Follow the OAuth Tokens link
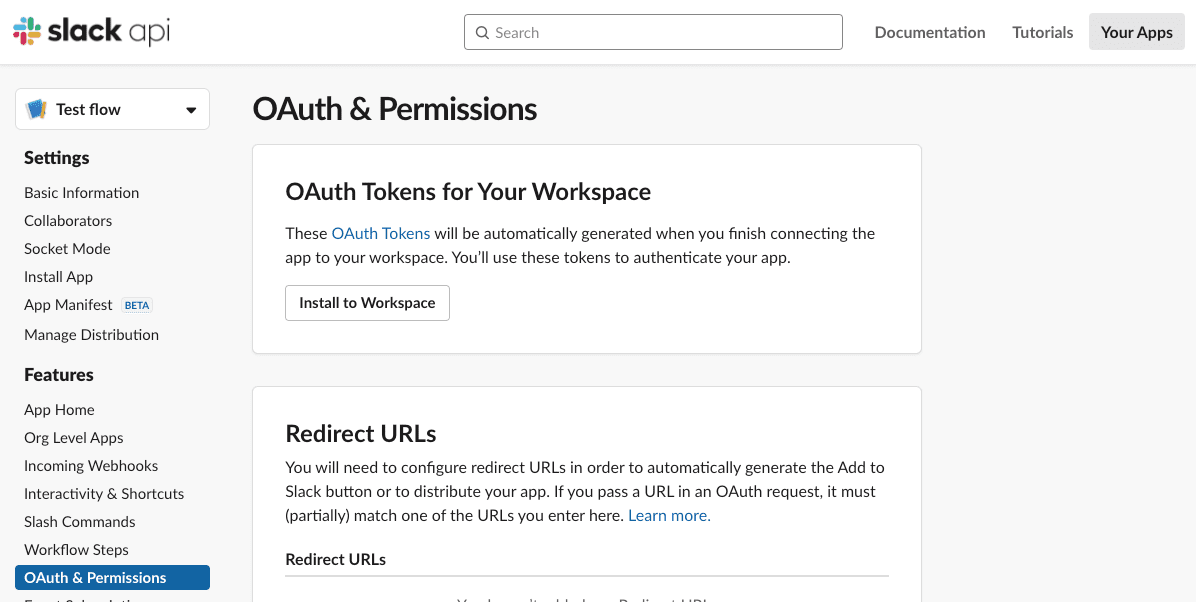Viewport: 1196px width, 602px height. [380, 233]
